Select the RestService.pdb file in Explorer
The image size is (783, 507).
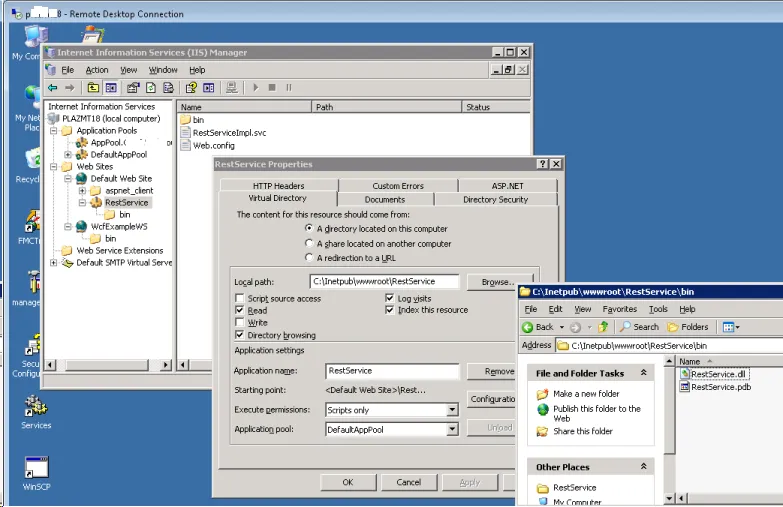pyautogui.click(x=716, y=387)
